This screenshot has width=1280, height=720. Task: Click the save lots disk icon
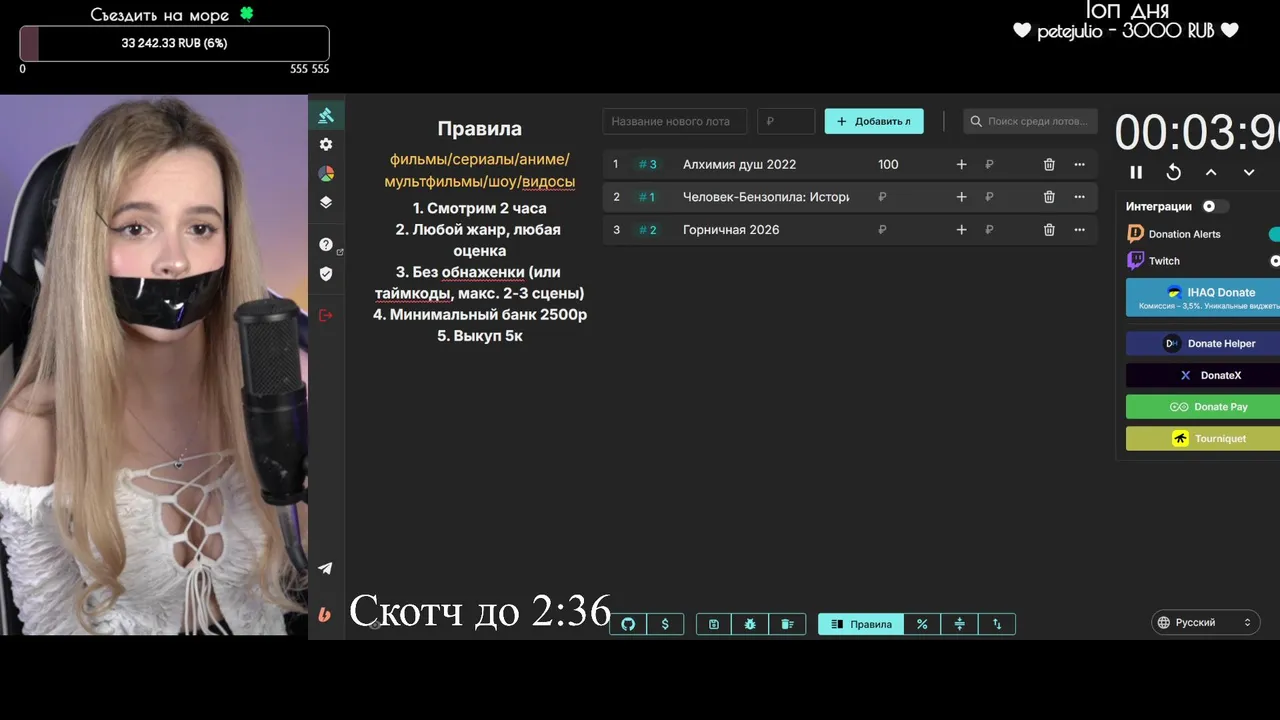tap(714, 624)
